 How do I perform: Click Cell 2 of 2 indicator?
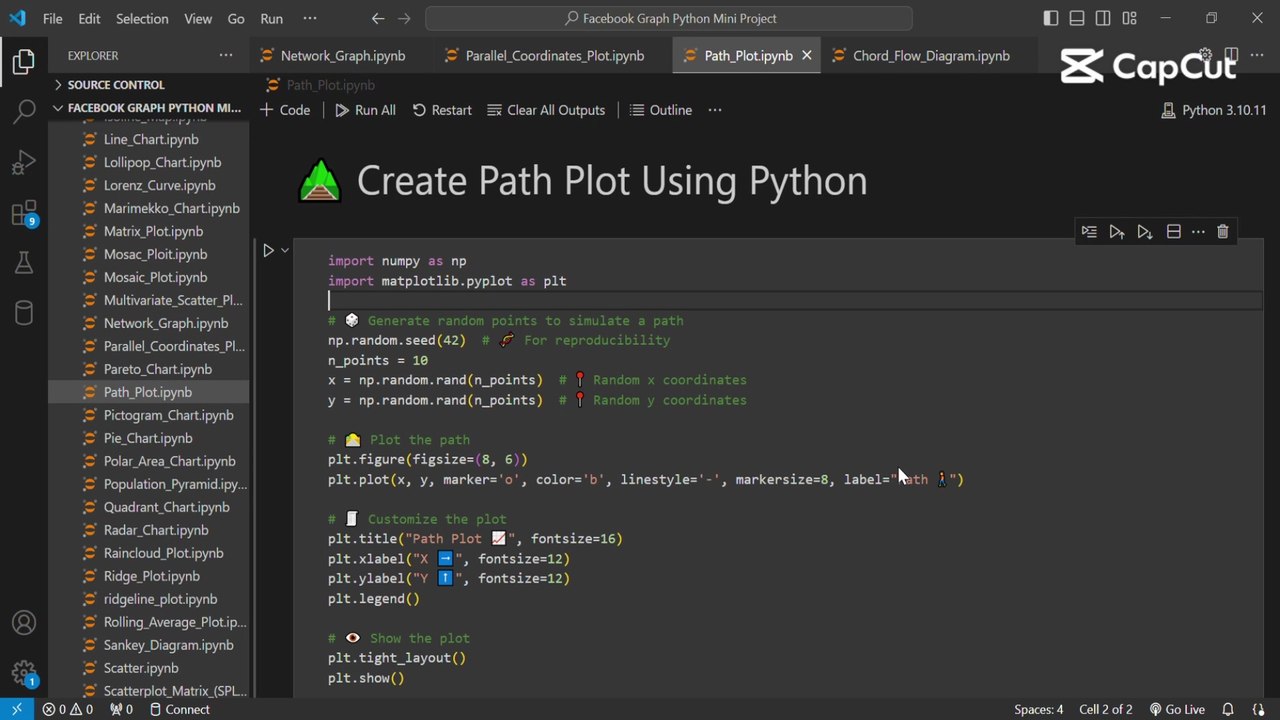[1106, 709]
